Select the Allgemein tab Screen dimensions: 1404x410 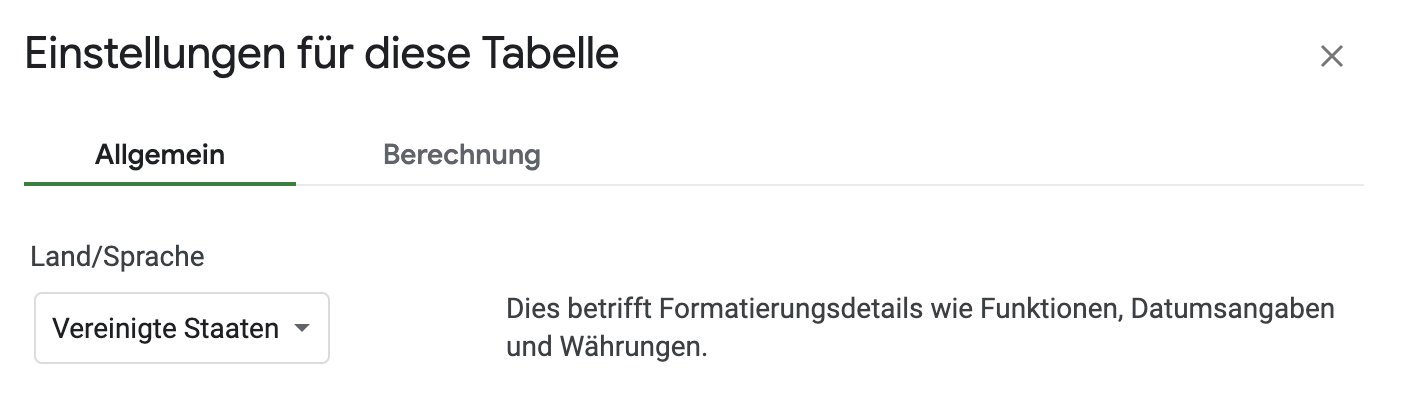point(160,156)
